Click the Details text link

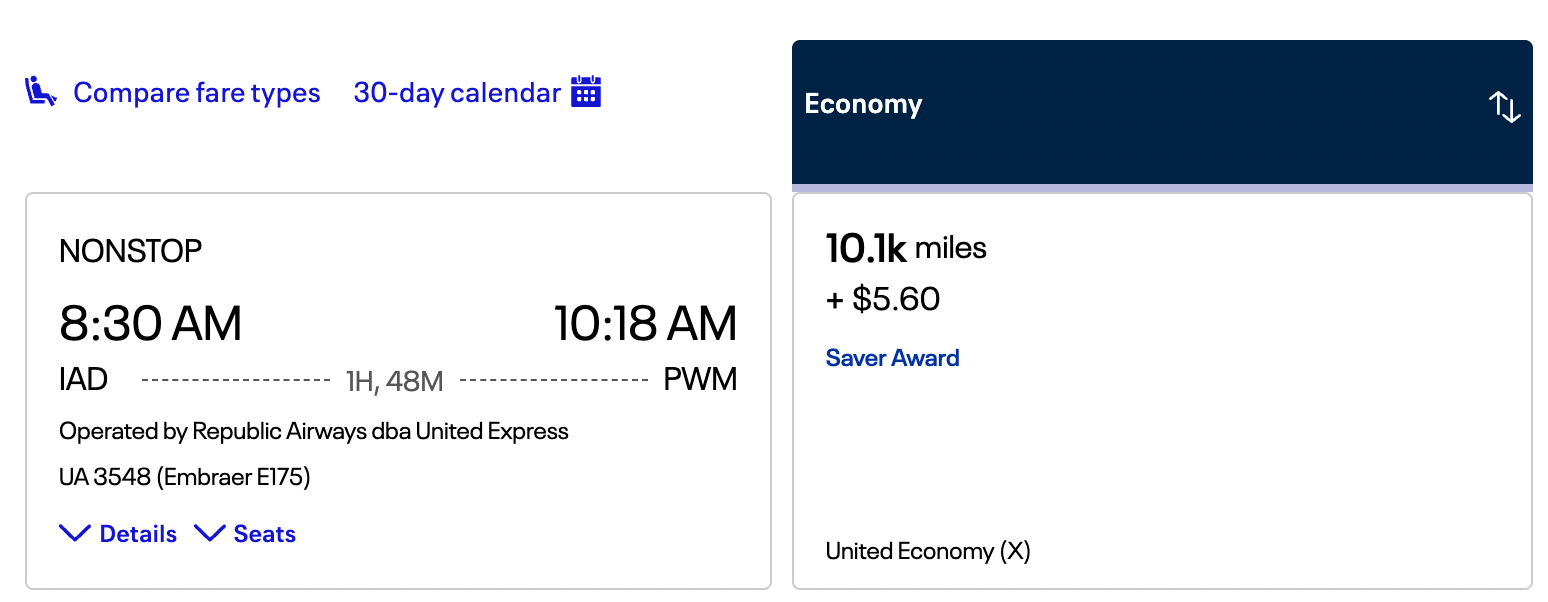click(x=138, y=534)
